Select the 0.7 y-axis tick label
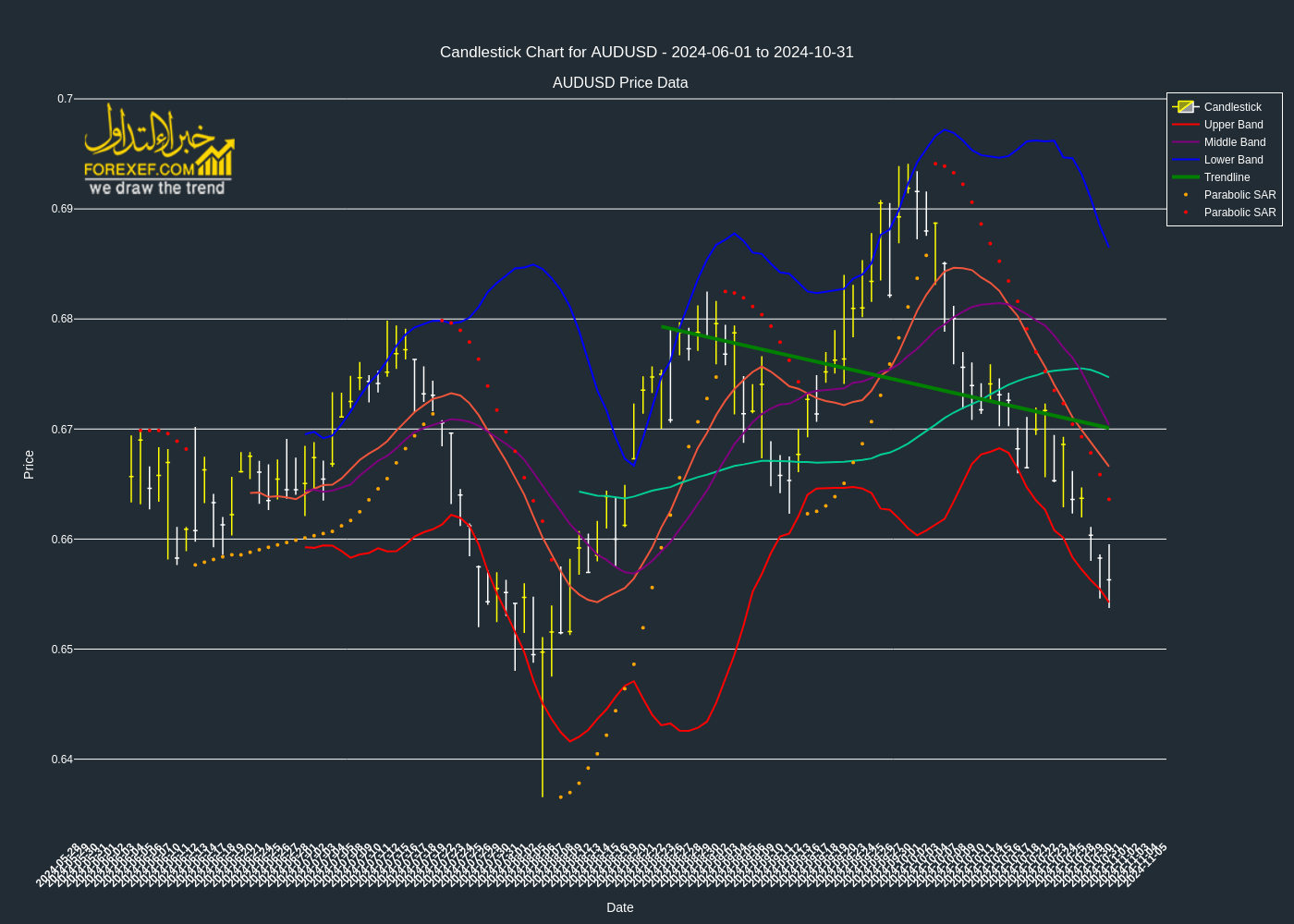This screenshot has width=1294, height=924. 65,99
